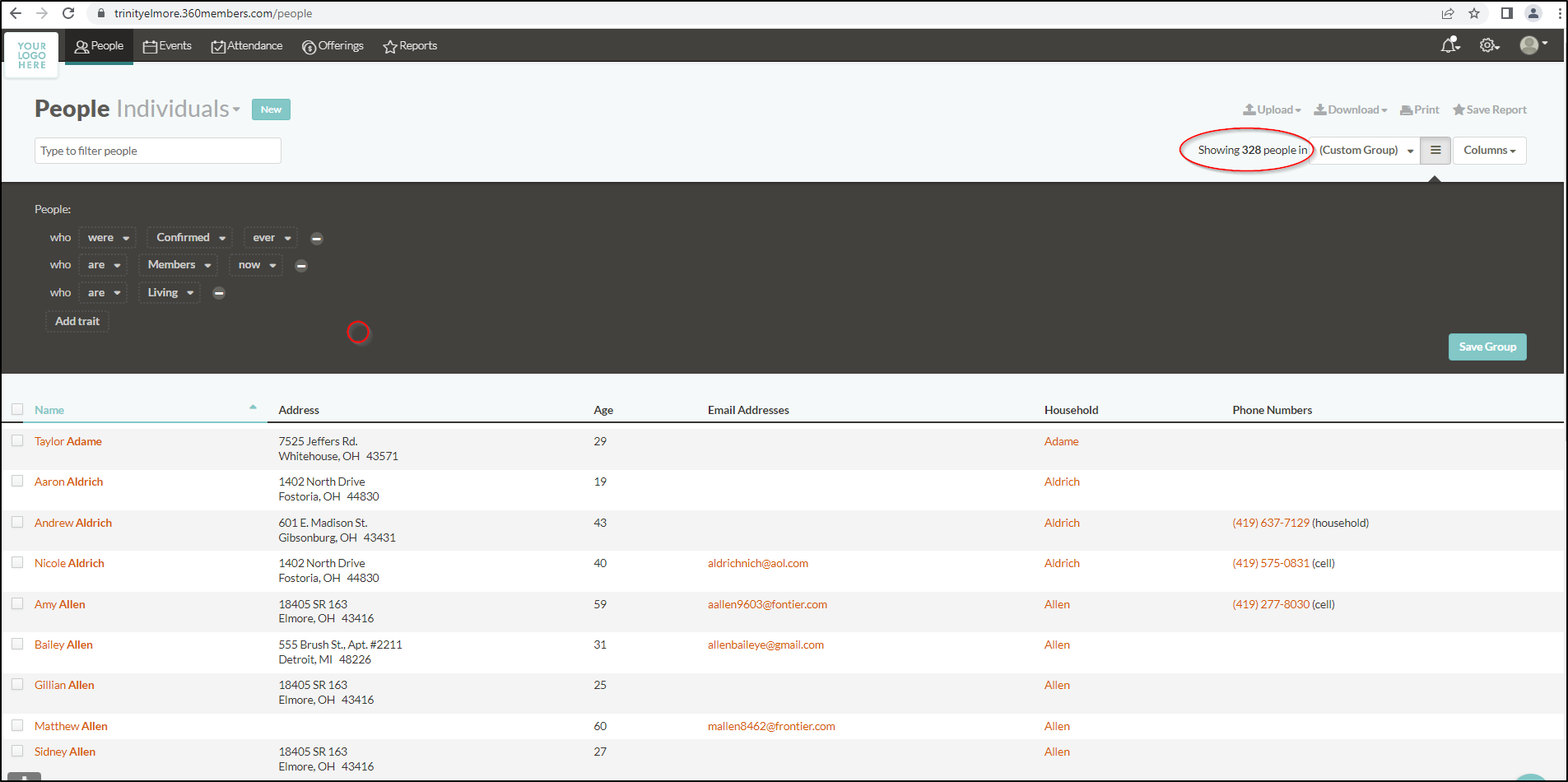The image size is (1568, 782).
Task: Remove the Living trait filter row
Action: (x=219, y=293)
